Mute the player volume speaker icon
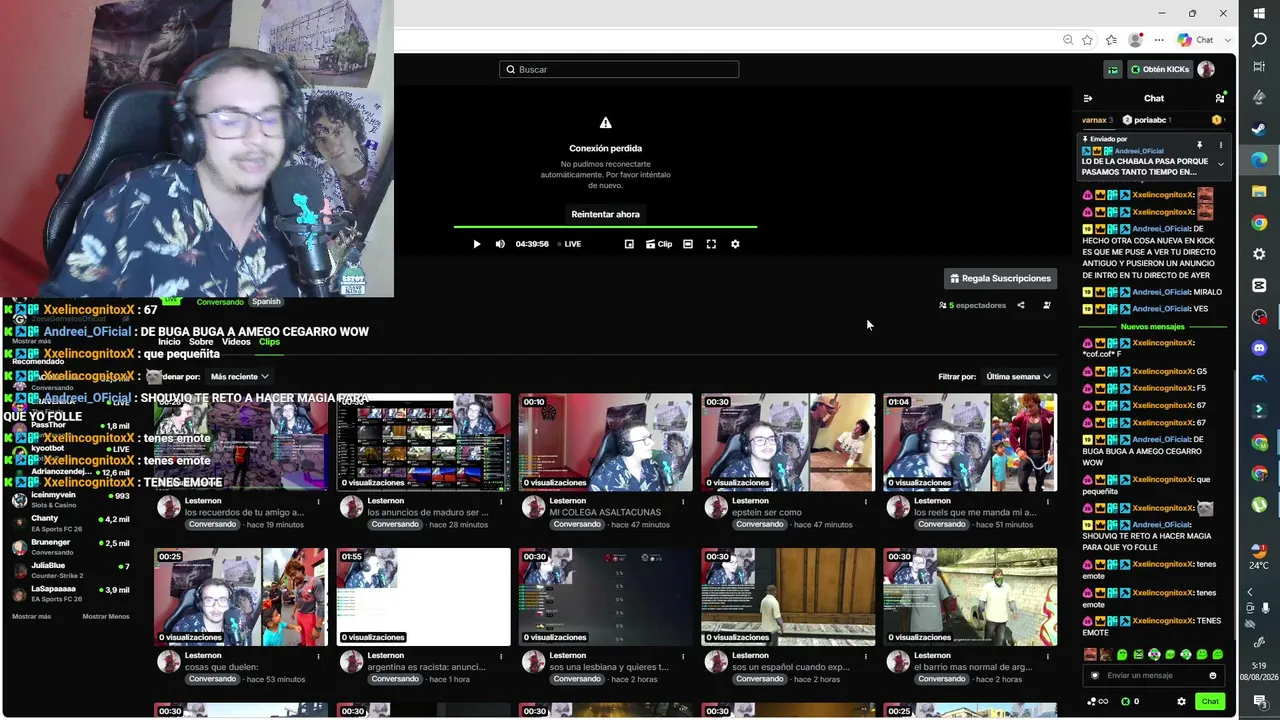 pyautogui.click(x=500, y=244)
